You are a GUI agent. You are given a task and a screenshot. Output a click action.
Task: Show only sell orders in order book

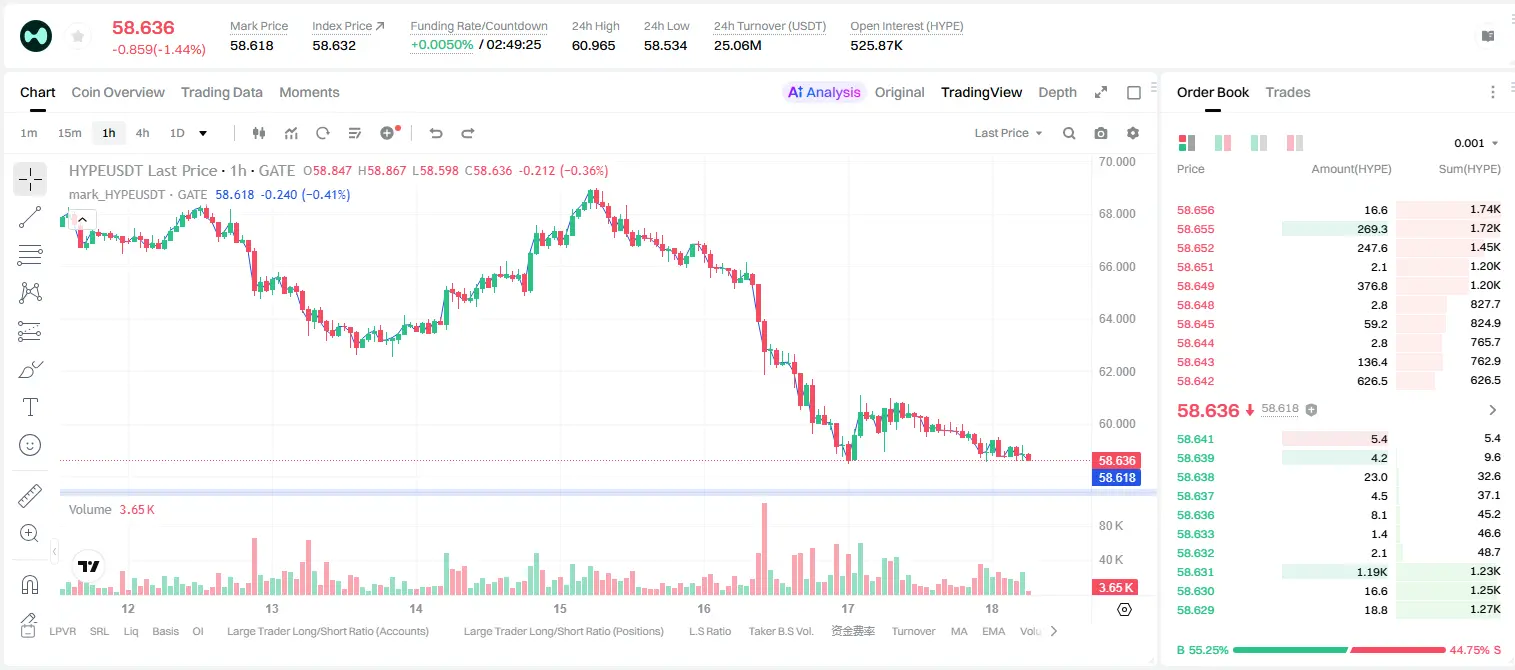[1294, 143]
